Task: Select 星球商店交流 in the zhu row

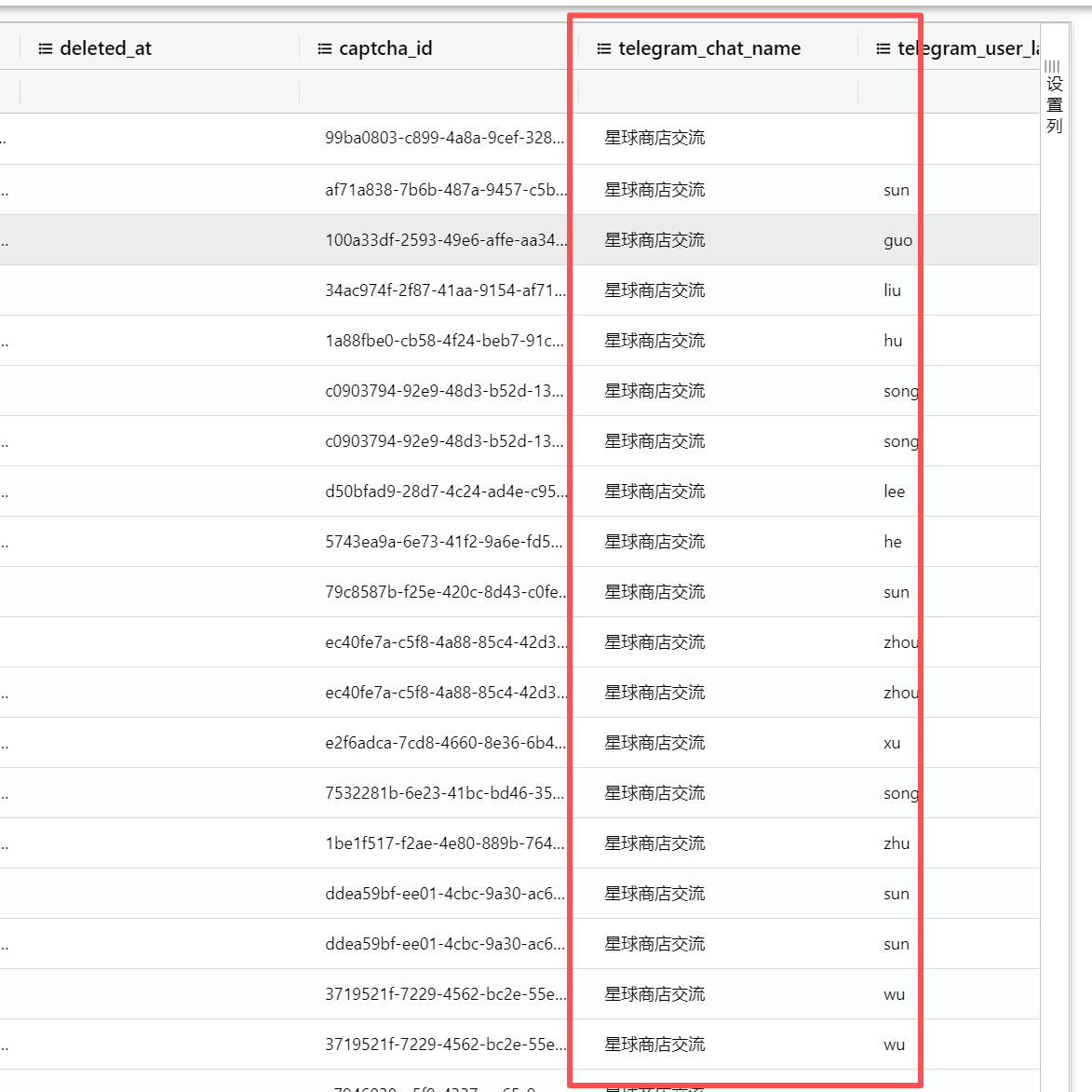Action: 654,843
